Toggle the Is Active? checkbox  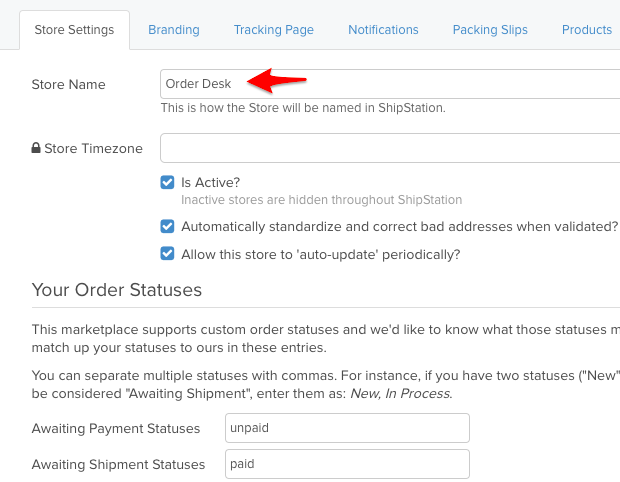point(168,183)
